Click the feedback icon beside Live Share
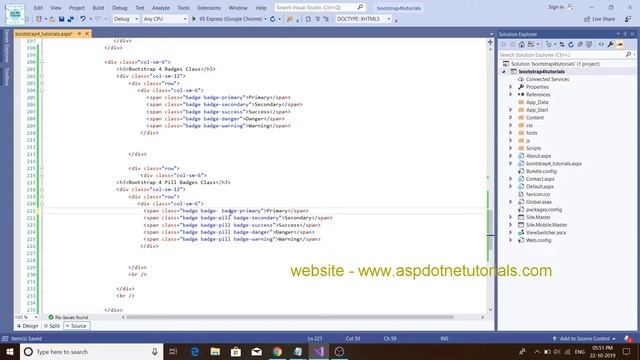Viewport: 640px width, 360px height. pyautogui.click(x=628, y=19)
